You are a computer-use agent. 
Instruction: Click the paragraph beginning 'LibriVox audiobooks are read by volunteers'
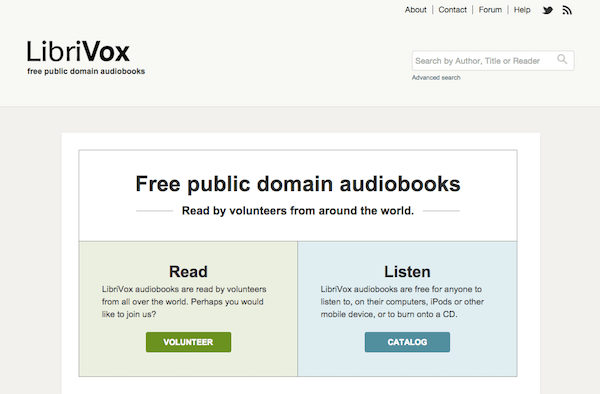pos(184,302)
